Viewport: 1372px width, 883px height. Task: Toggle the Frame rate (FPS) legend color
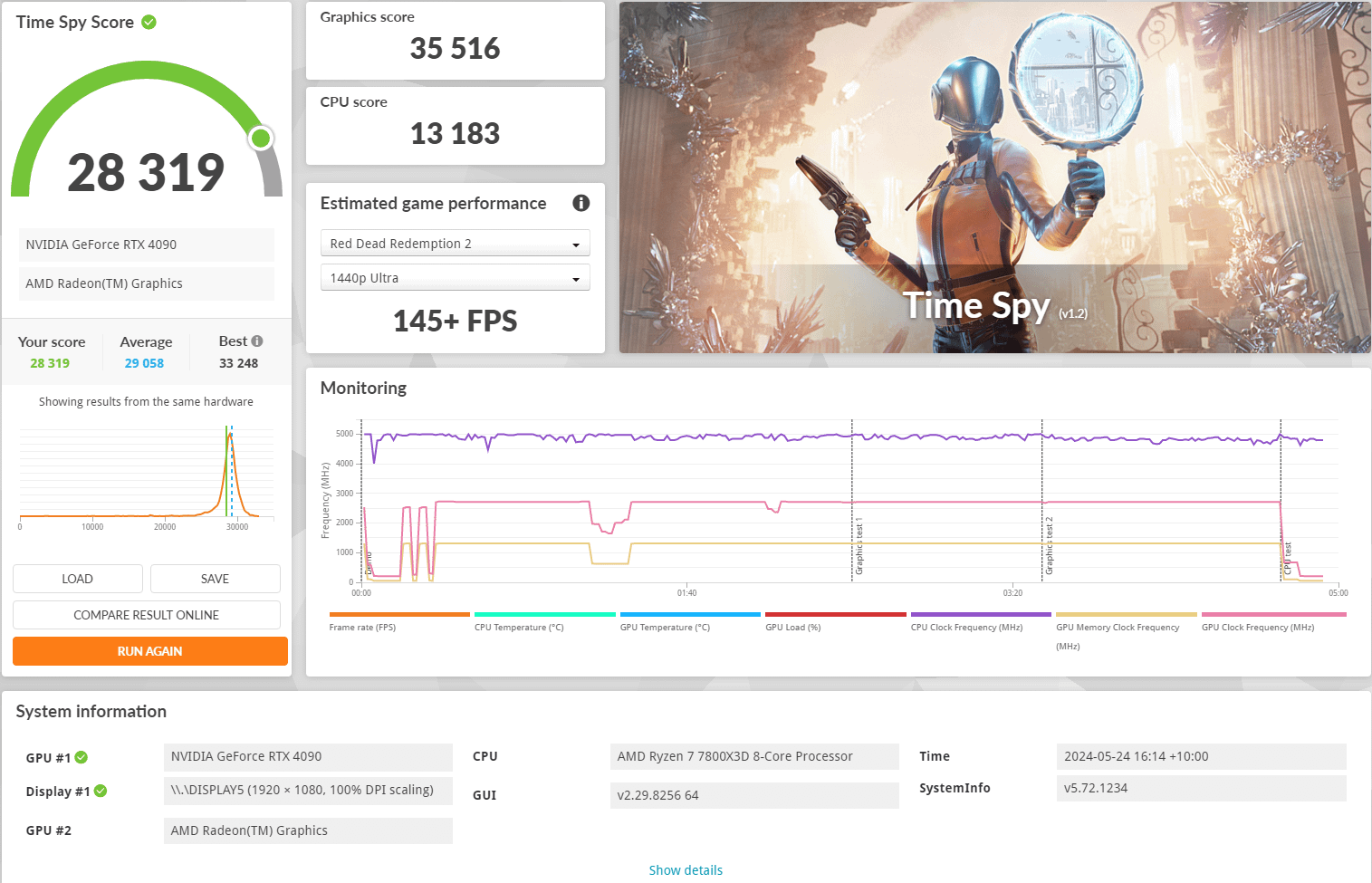(x=399, y=614)
